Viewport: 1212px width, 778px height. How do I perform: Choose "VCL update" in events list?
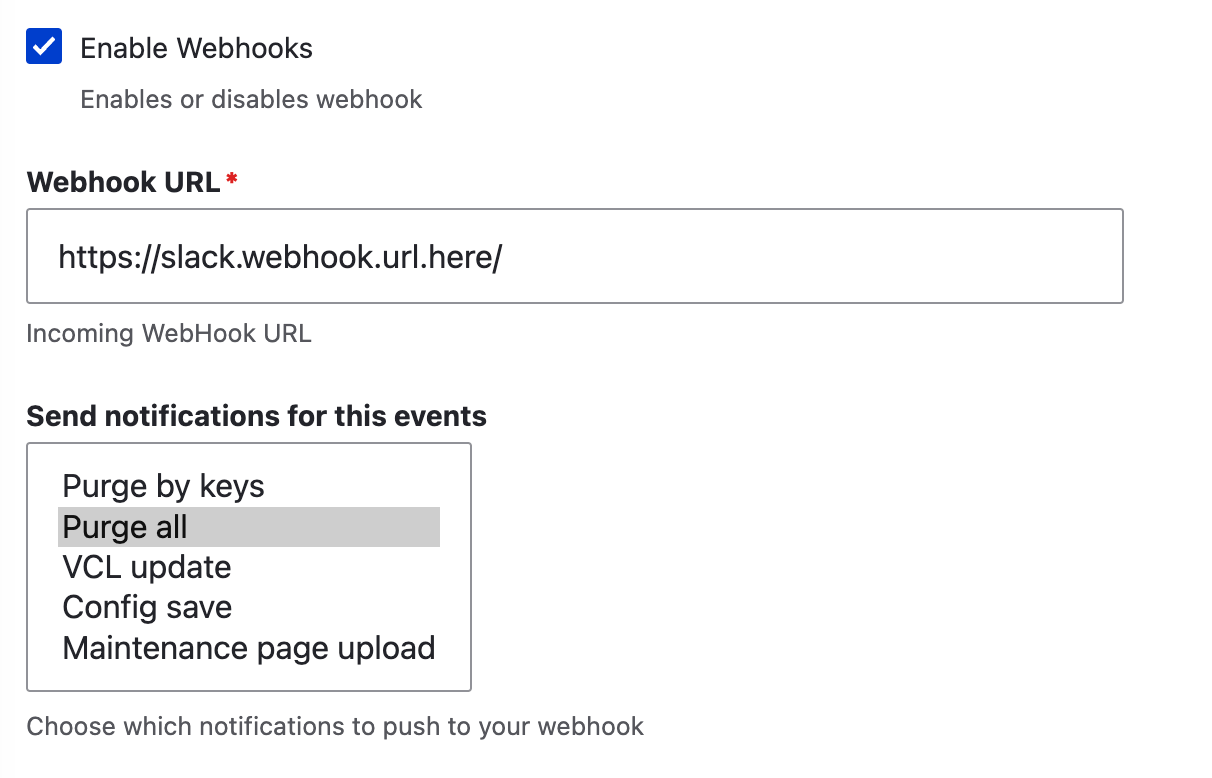[x=146, y=567]
